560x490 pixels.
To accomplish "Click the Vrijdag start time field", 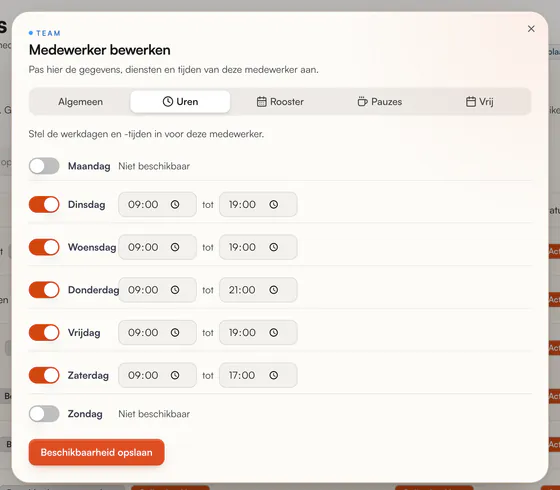I will coord(158,332).
